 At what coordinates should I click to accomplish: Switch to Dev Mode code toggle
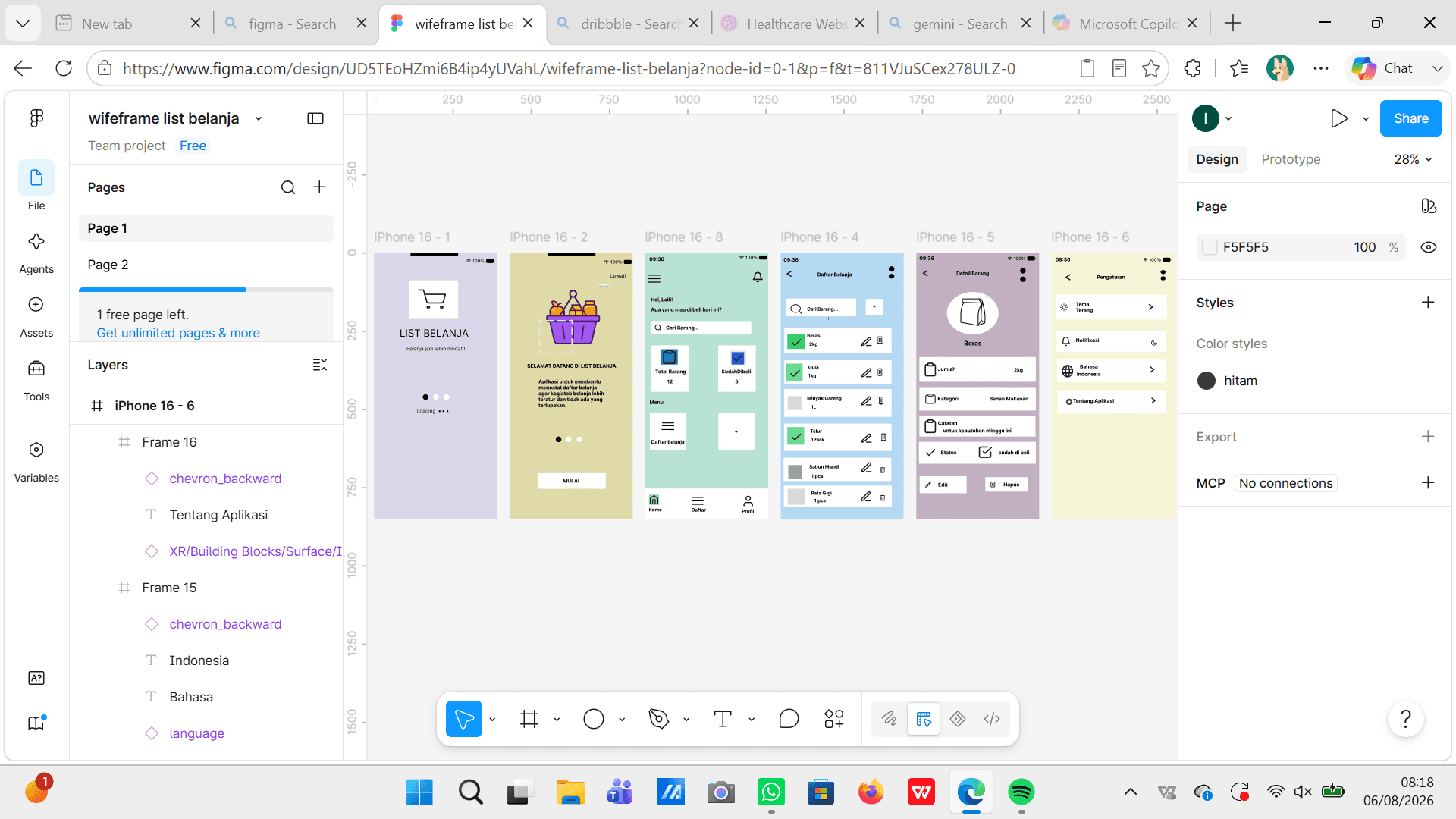(992, 719)
